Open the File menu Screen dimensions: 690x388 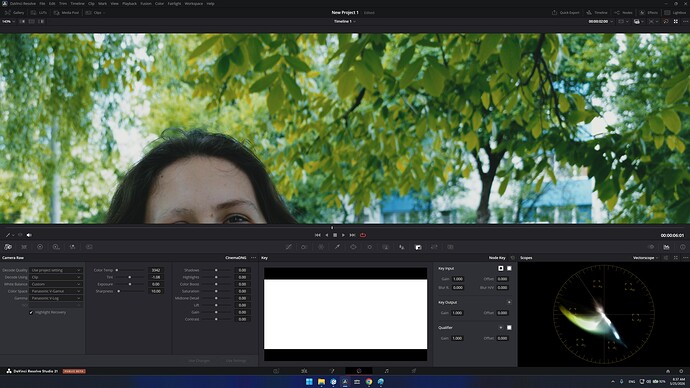coord(42,4)
